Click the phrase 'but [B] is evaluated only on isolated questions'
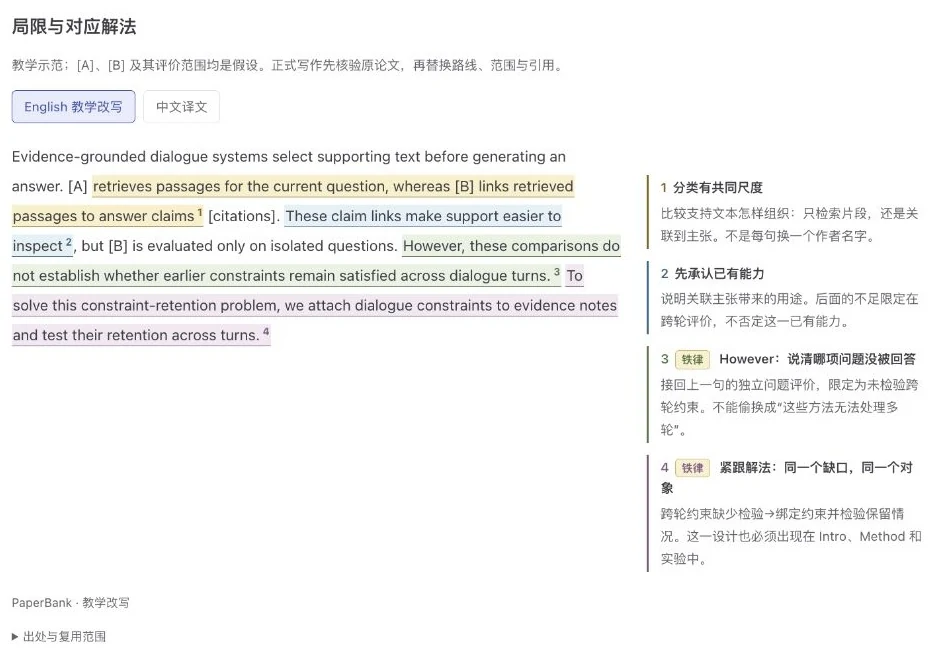936x660 pixels. (x=239, y=246)
